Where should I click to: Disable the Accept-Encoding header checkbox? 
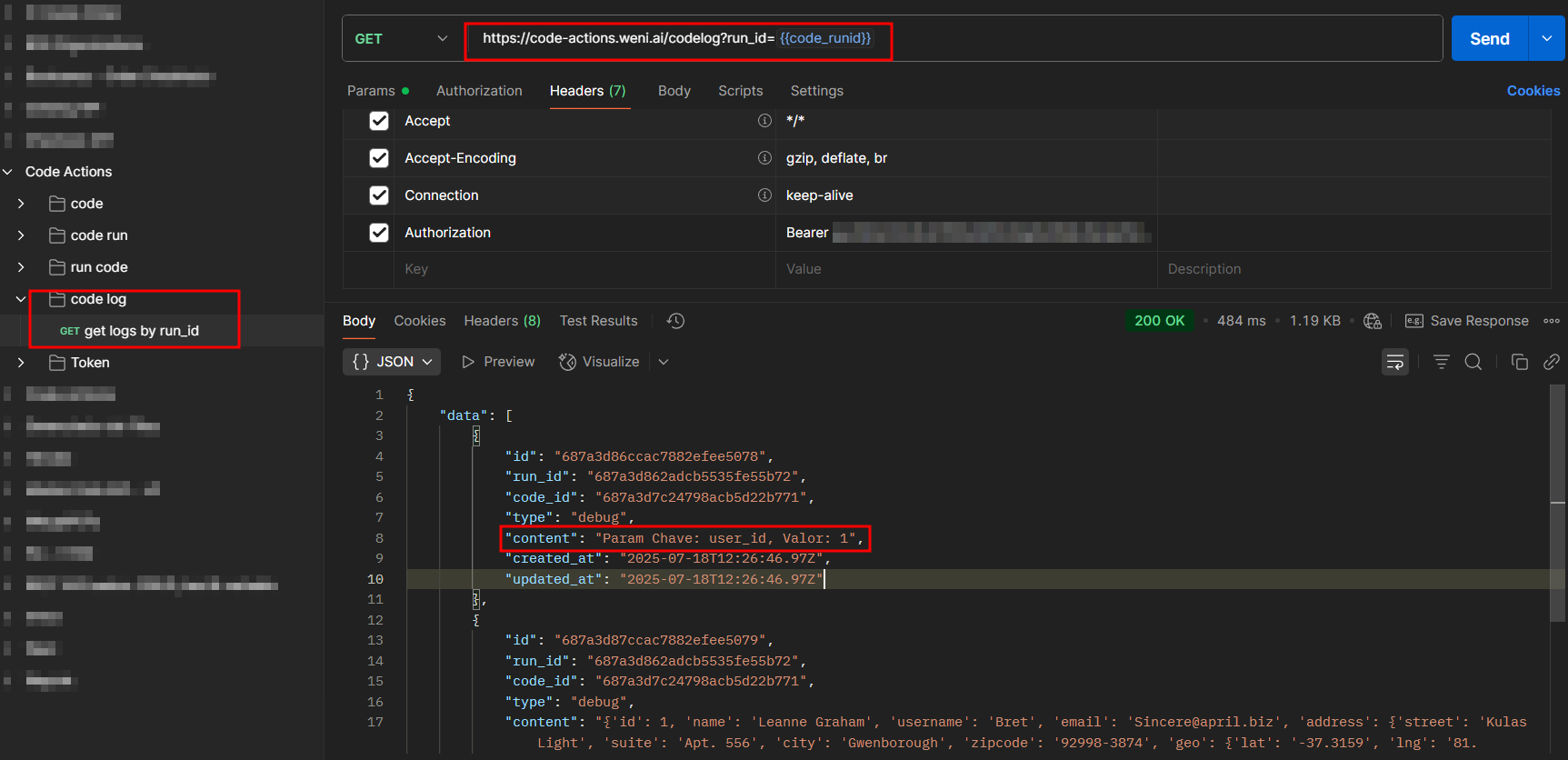point(379,158)
